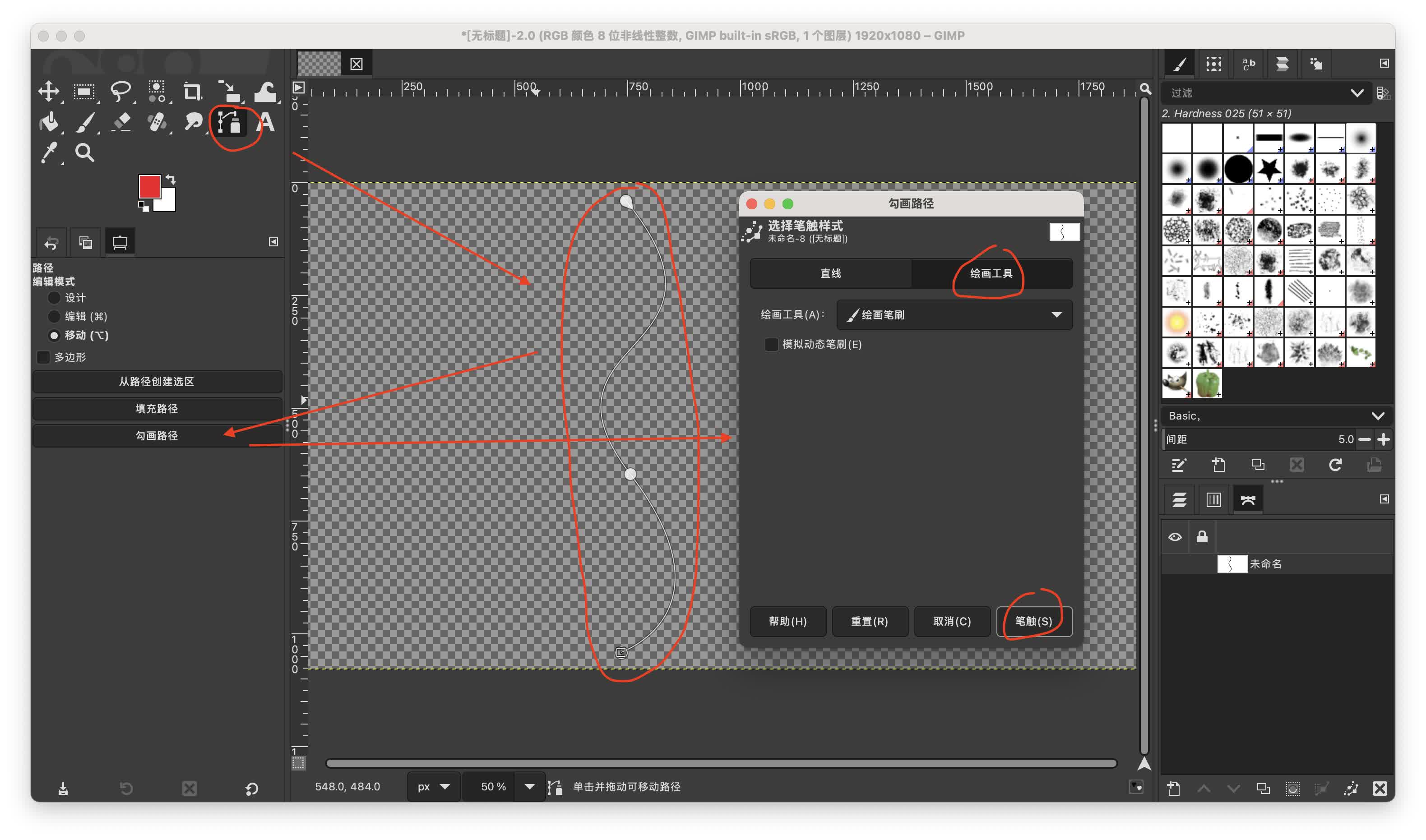Click the red foreground color swatch
1426x840 pixels.
149,187
